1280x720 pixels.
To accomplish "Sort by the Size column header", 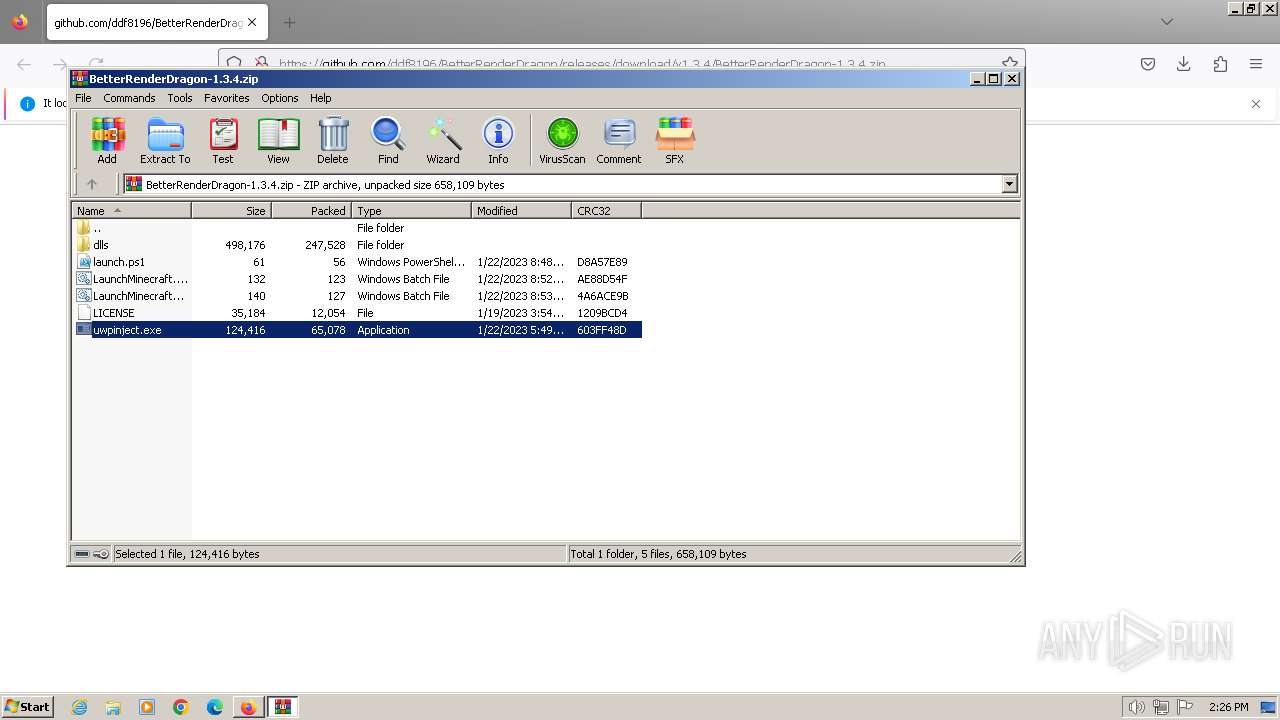I will coord(231,211).
